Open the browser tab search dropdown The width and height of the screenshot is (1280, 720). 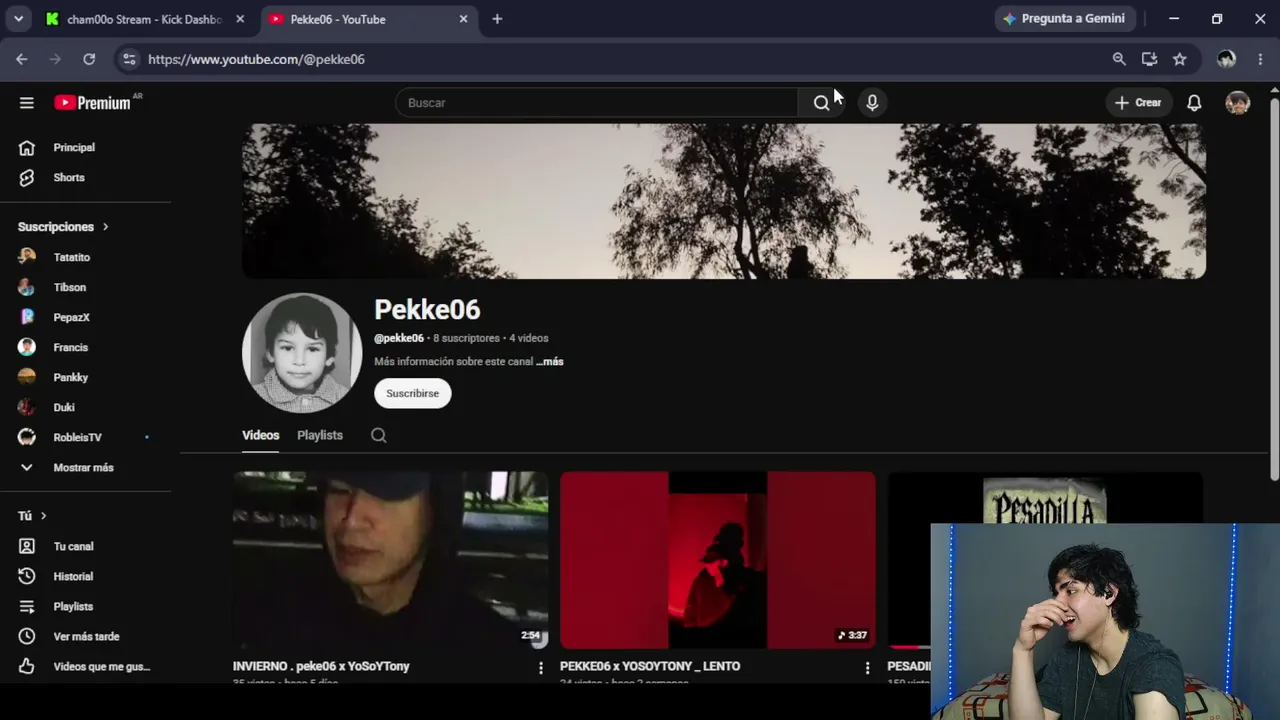coord(18,19)
